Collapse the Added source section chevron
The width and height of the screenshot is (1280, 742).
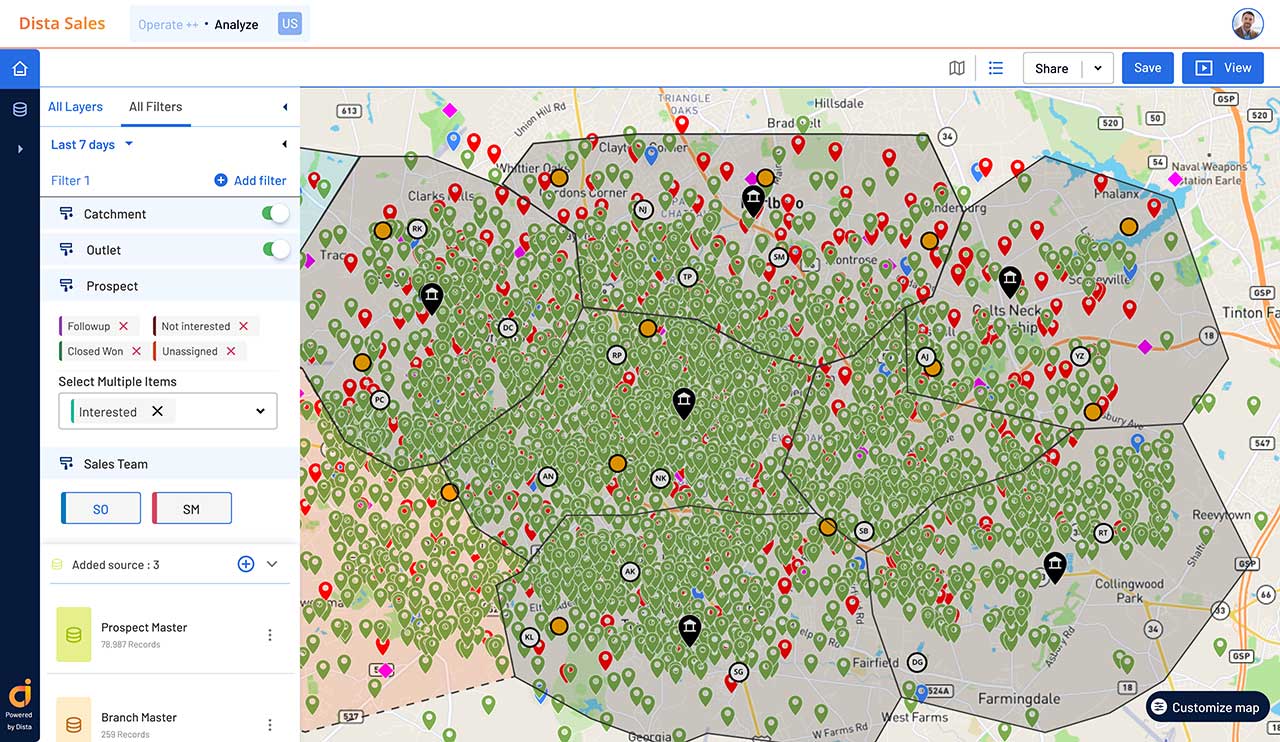pos(272,564)
